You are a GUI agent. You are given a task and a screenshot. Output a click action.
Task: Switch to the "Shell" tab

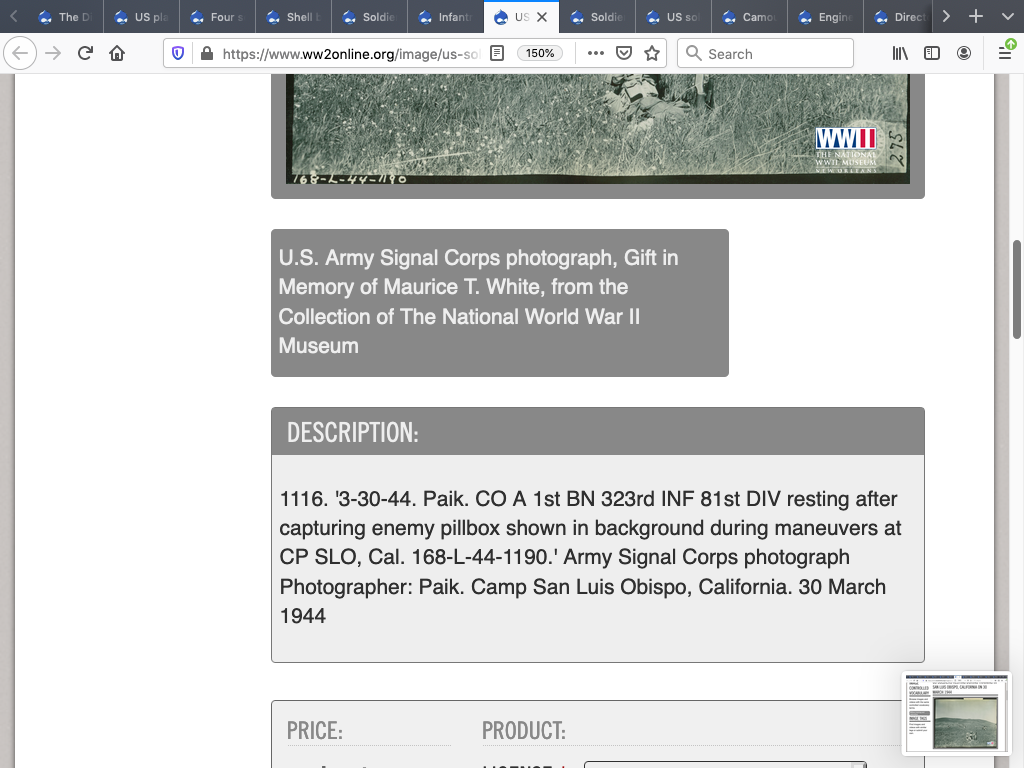point(294,17)
